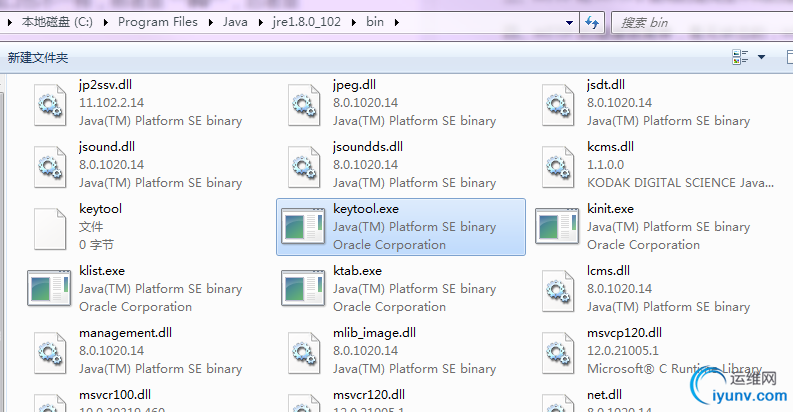Click the 0 字节 size text
The height and width of the screenshot is (412, 793).
[x=97, y=245]
